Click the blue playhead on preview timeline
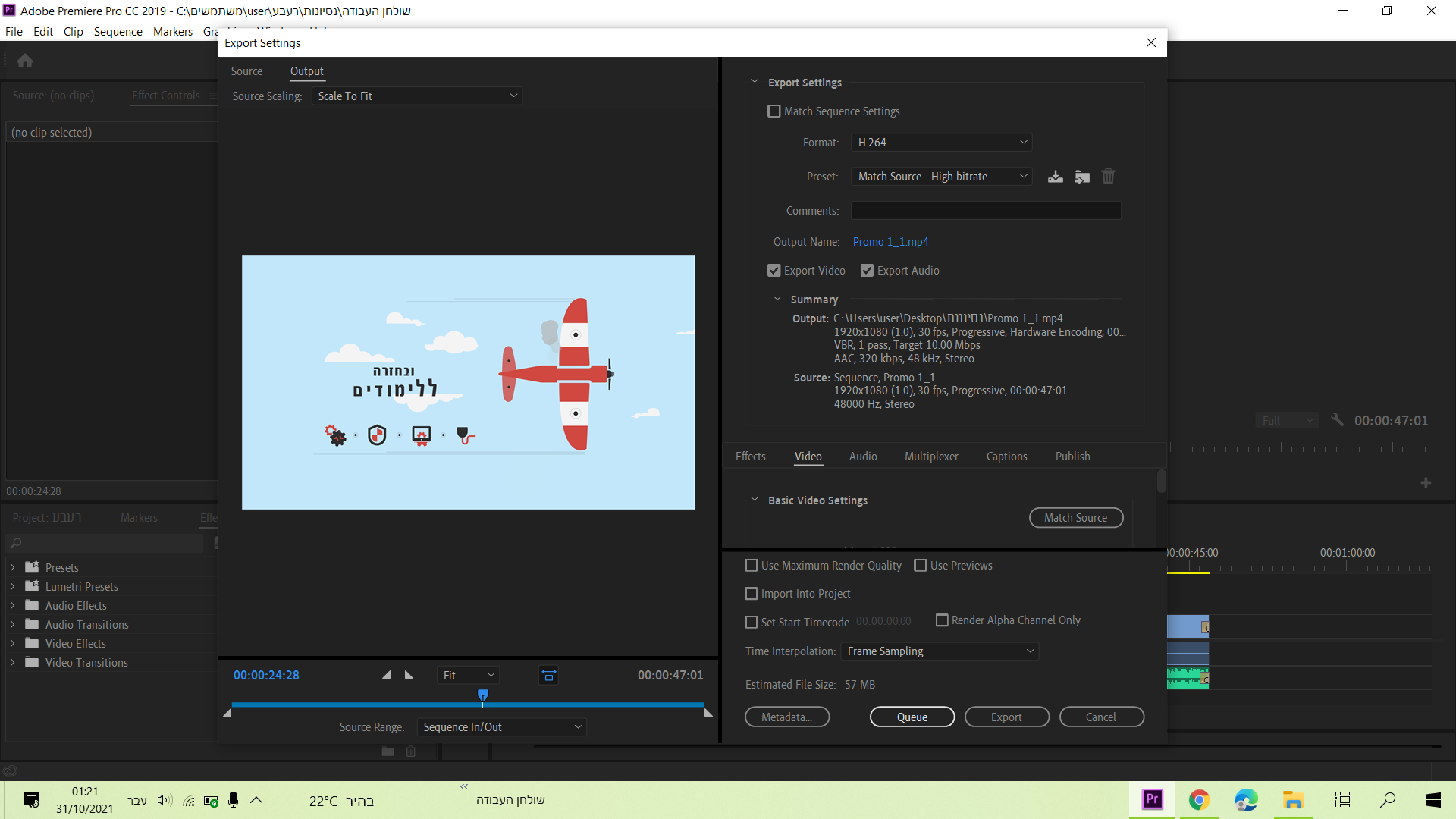 click(483, 695)
